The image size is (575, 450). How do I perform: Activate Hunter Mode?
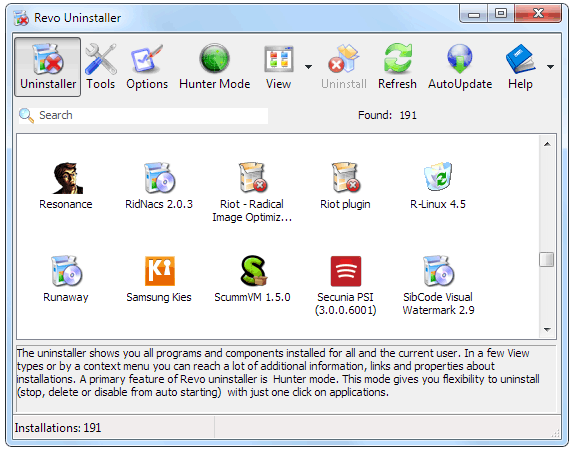pos(215,67)
